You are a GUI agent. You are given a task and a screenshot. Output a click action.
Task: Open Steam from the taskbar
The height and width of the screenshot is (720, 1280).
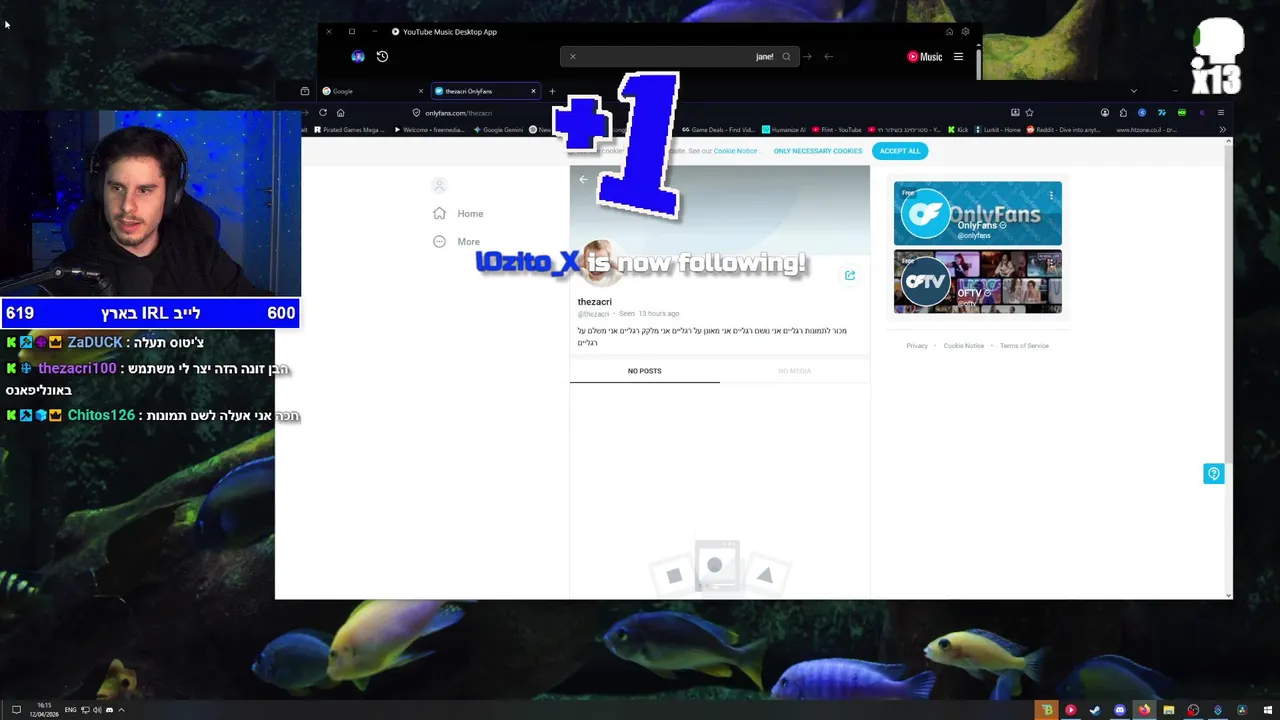[x=1095, y=710]
